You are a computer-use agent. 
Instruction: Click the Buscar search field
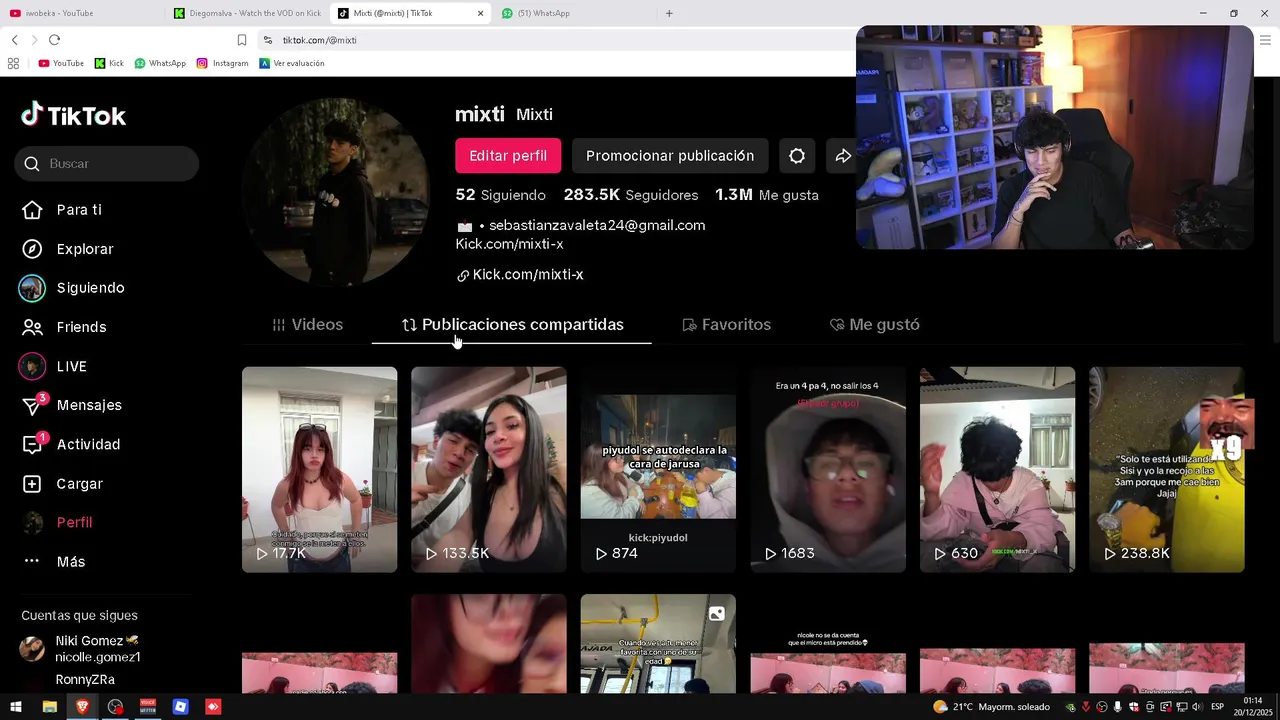click(x=107, y=164)
